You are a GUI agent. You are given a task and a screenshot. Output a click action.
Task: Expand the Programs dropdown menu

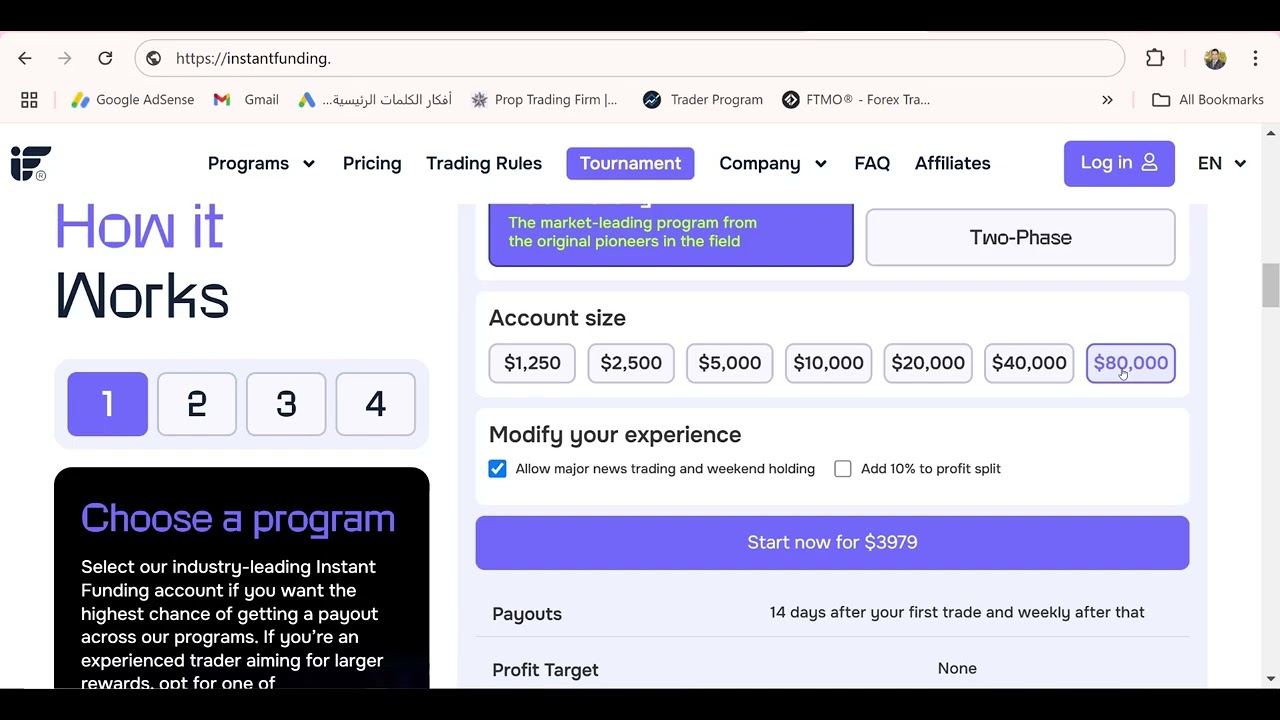tap(261, 163)
